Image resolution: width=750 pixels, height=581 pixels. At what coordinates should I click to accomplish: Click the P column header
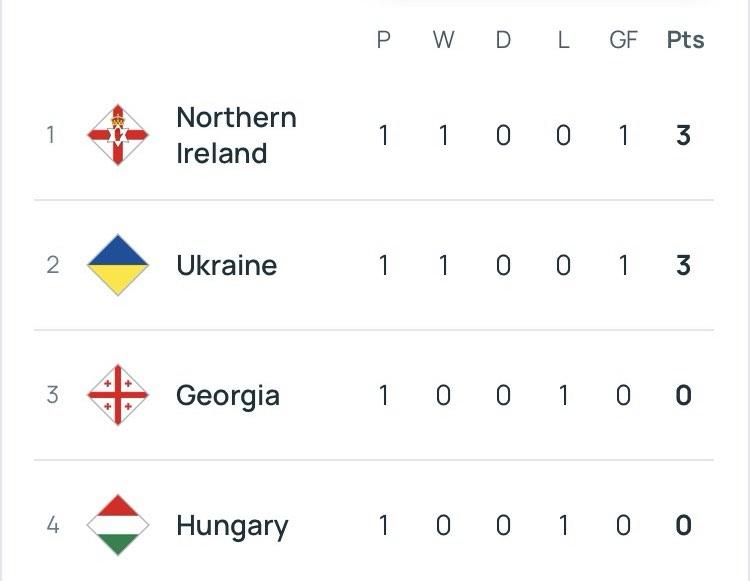pos(384,40)
